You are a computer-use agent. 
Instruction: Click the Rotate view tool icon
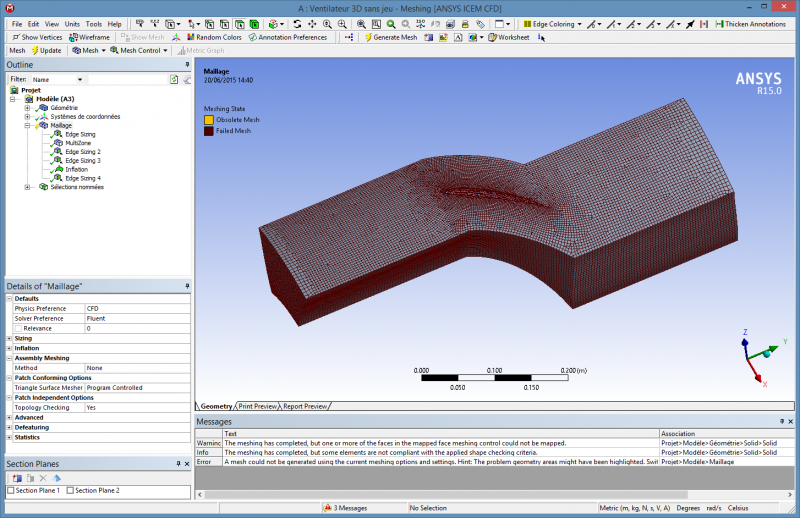[x=297, y=23]
